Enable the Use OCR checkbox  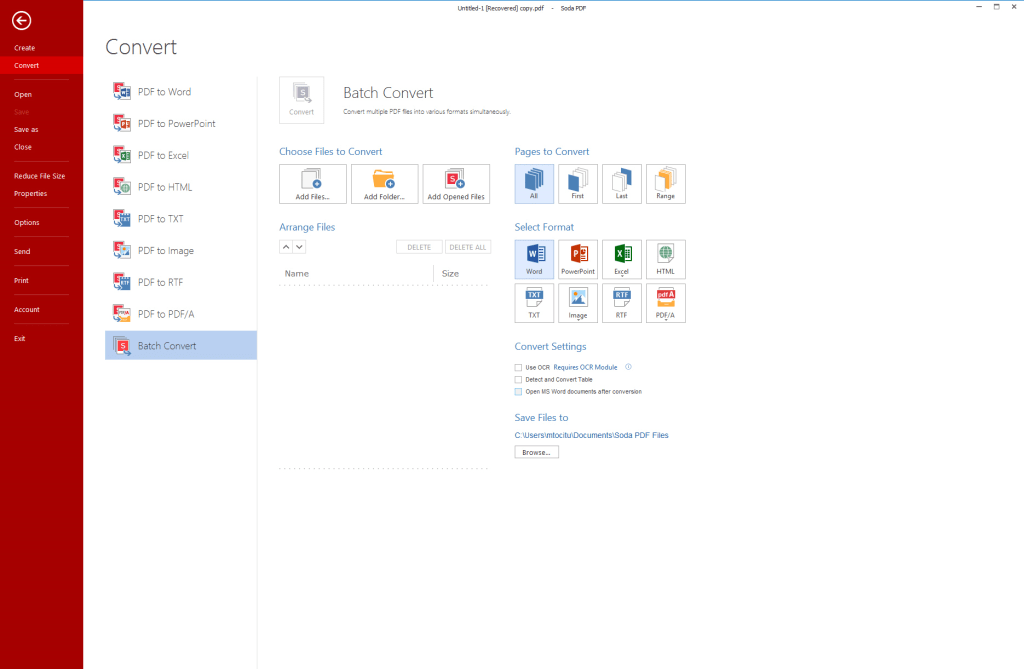[519, 368]
